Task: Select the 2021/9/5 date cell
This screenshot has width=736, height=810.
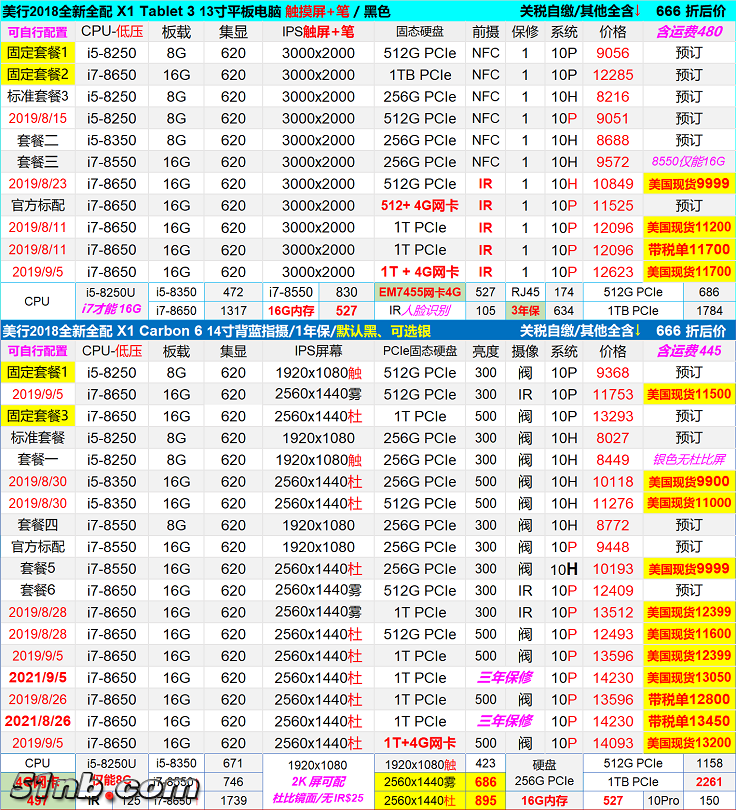Action: click(x=38, y=677)
